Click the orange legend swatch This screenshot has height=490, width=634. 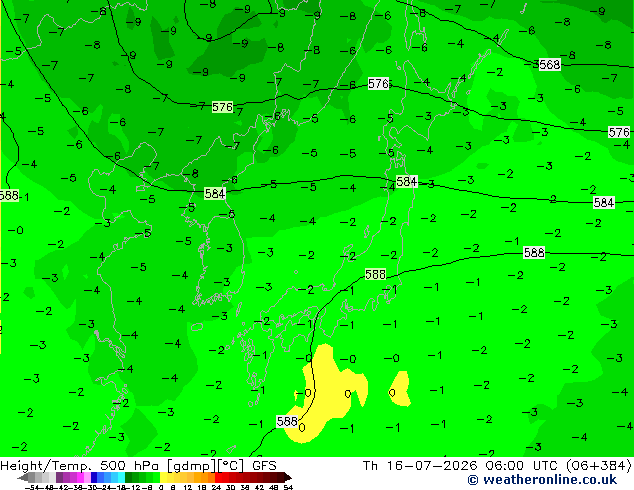click(204, 477)
